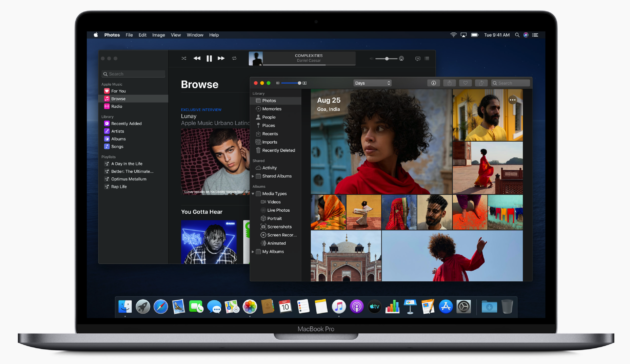
Task: Open Up Next list in Music
Action: pos(427,59)
